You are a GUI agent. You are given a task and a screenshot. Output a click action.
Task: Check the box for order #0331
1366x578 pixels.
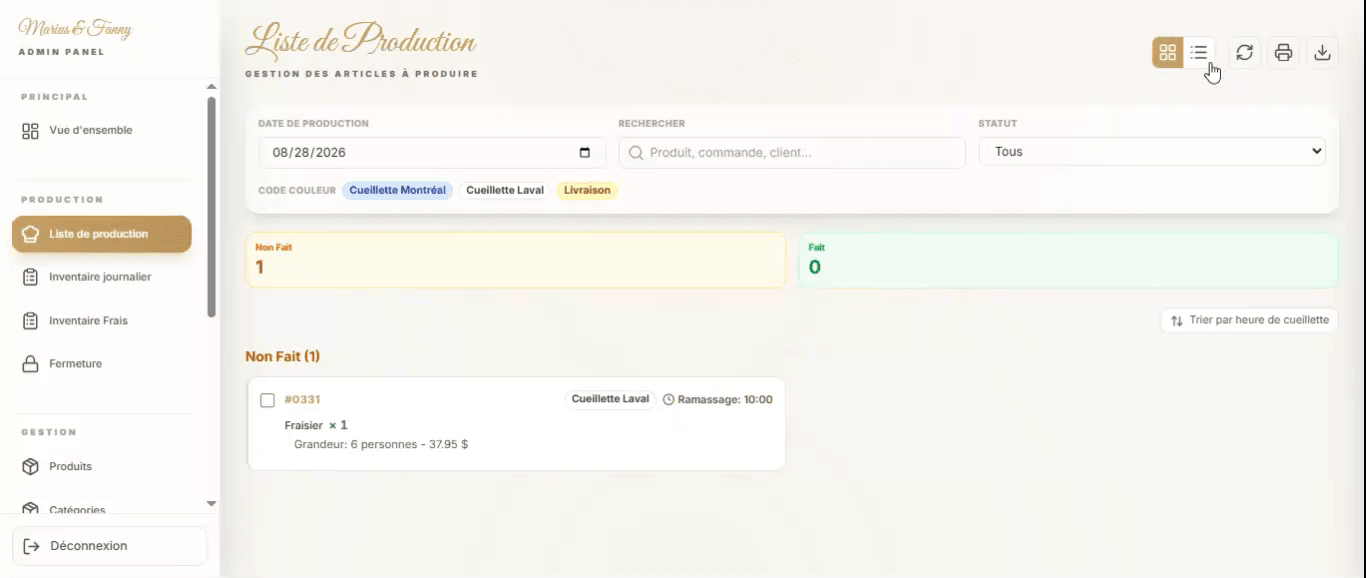[x=267, y=400]
